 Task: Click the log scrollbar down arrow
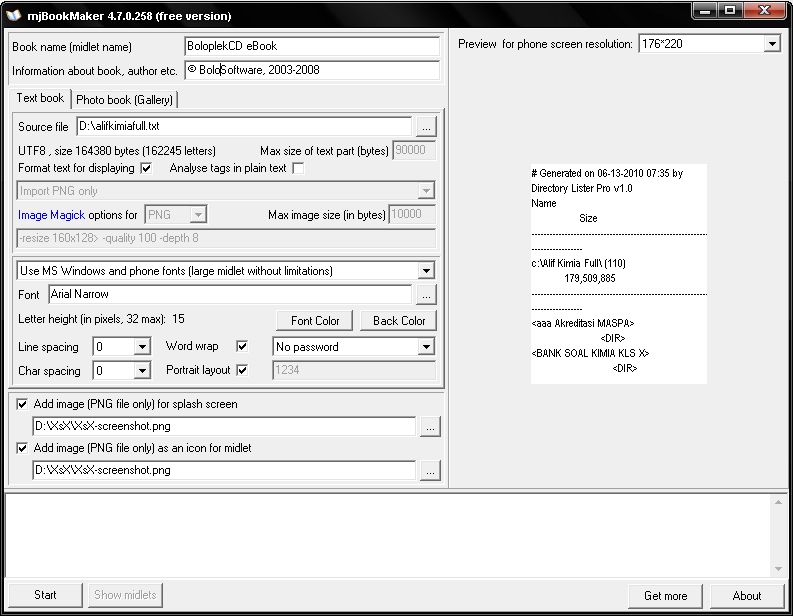[x=778, y=569]
